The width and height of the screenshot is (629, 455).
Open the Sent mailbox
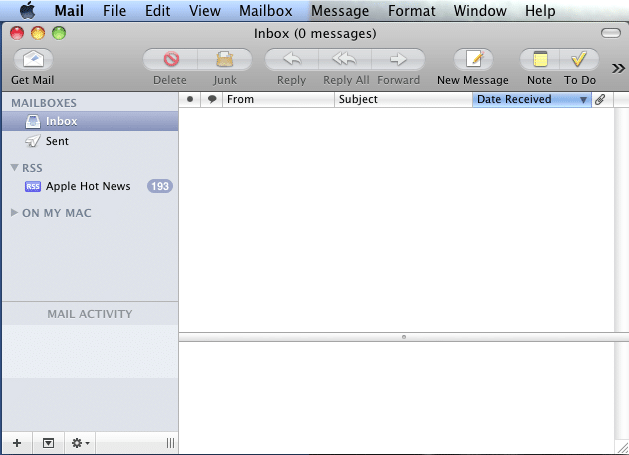90,141
